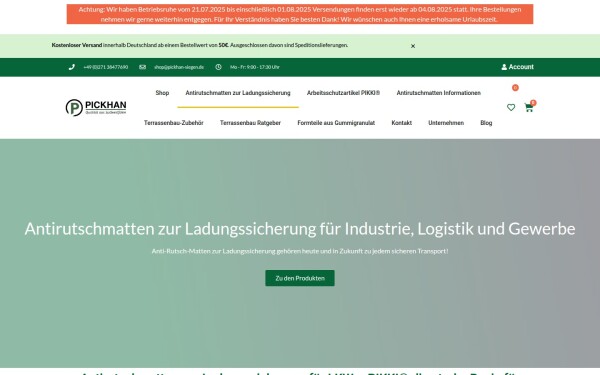Click the hero heading Antirutschmatten zur Ladungssicherung
The width and height of the screenshot is (600, 375).
[x=300, y=229]
